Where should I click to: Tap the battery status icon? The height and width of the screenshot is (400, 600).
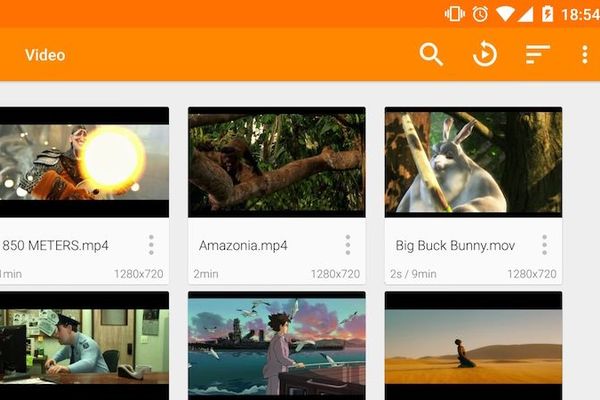coord(547,14)
